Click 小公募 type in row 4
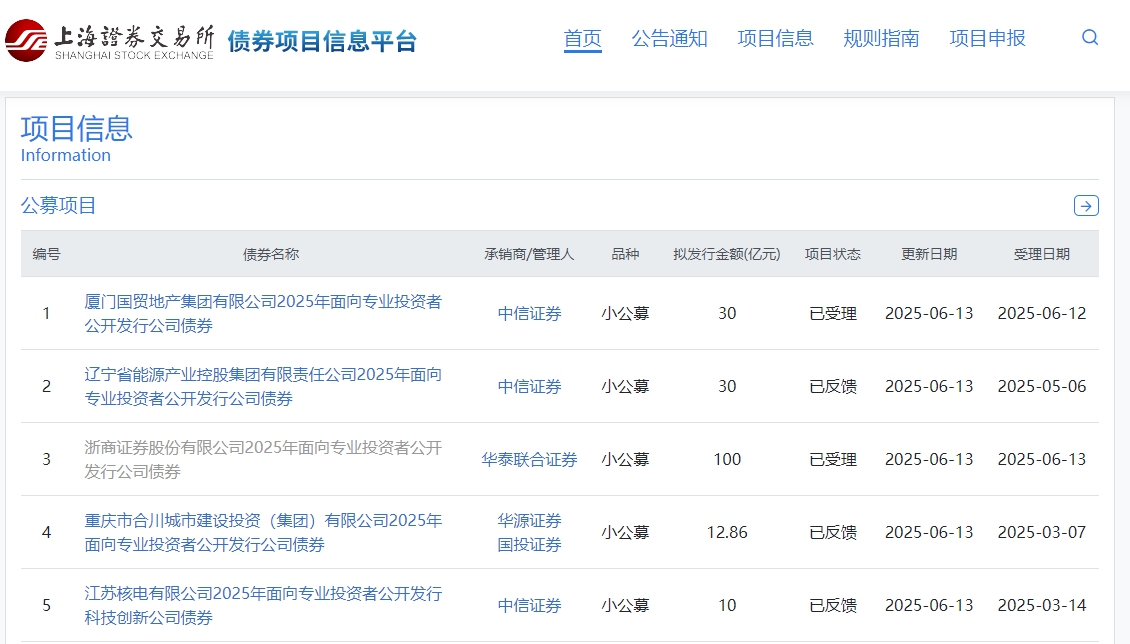Screen dimensions: 1130x644 [x=626, y=532]
